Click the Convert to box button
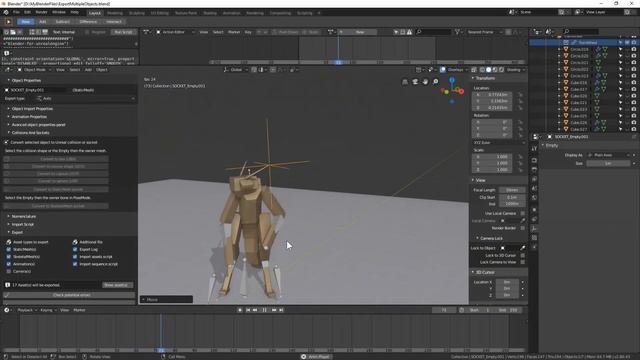 (56, 159)
